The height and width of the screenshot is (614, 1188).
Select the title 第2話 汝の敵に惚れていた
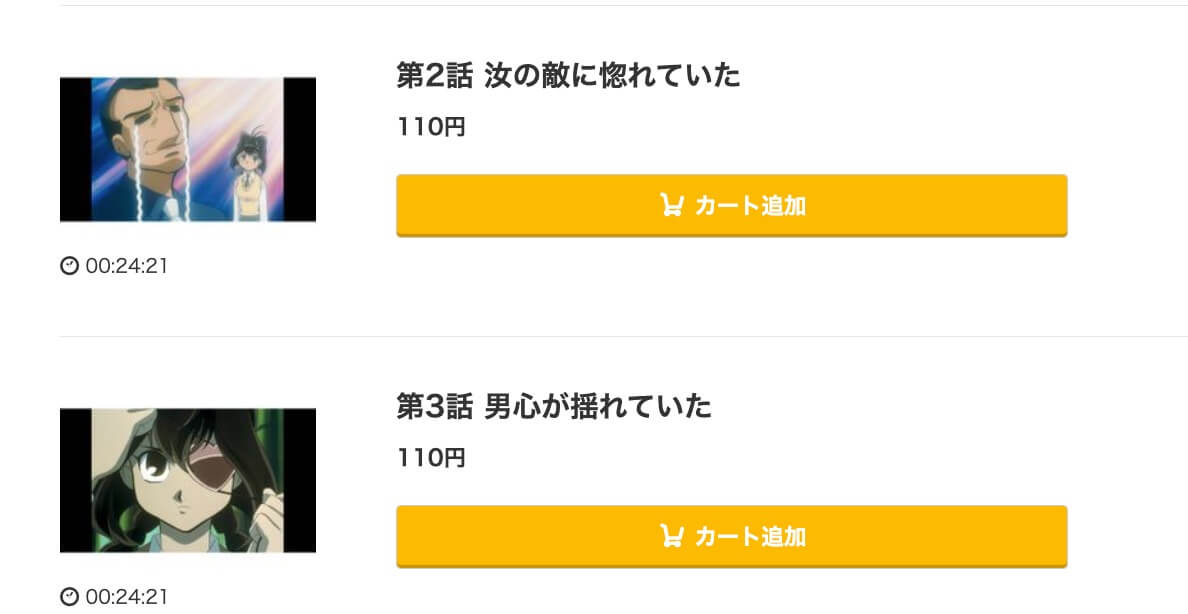click(568, 75)
